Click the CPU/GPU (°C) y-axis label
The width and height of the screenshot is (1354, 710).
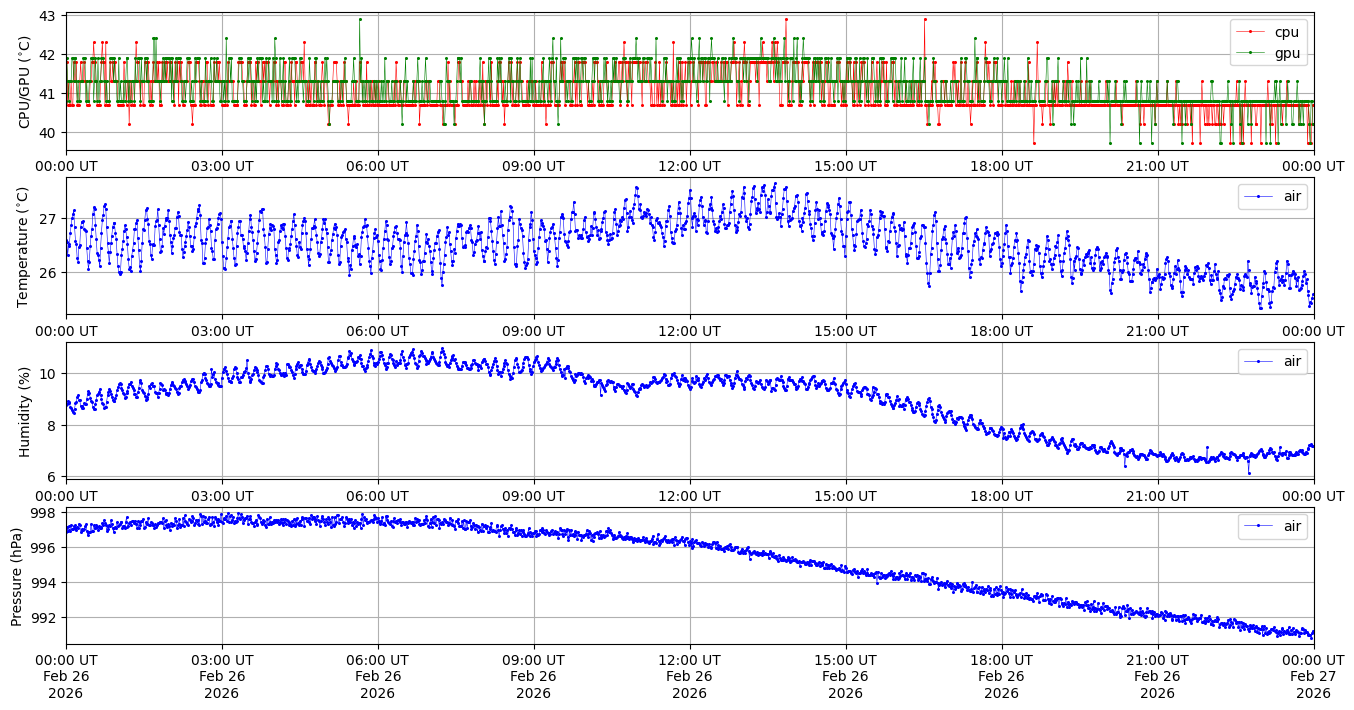click(x=24, y=82)
